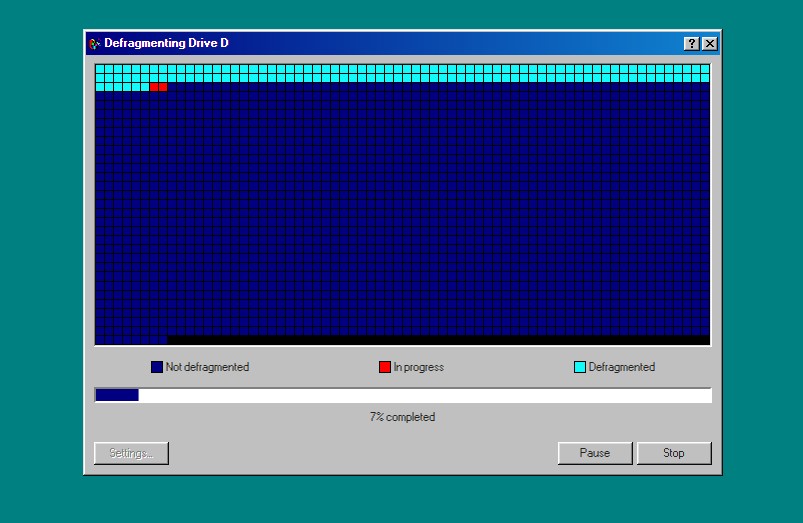Screen dimensions: 803x523
Task: Click the dark blue Not defragmented legend swatch
Action: [x=157, y=367]
